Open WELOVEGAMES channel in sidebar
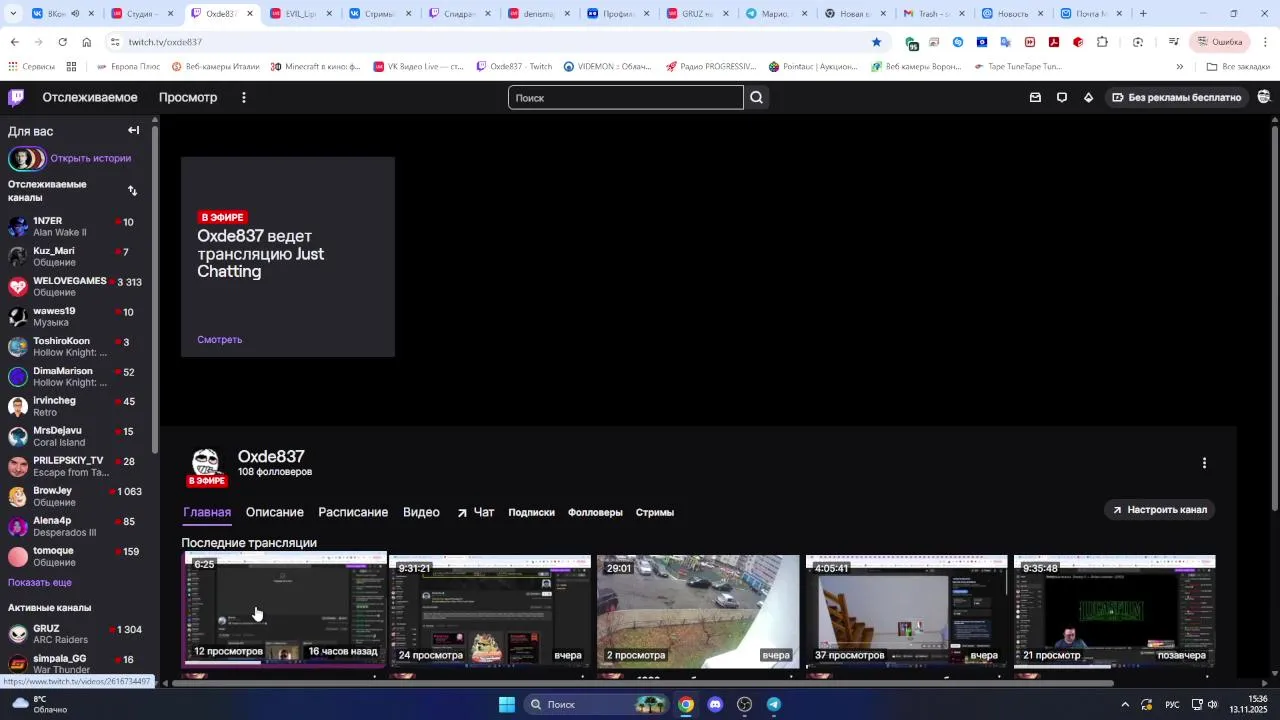This screenshot has height=720, width=1280. [x=76, y=287]
